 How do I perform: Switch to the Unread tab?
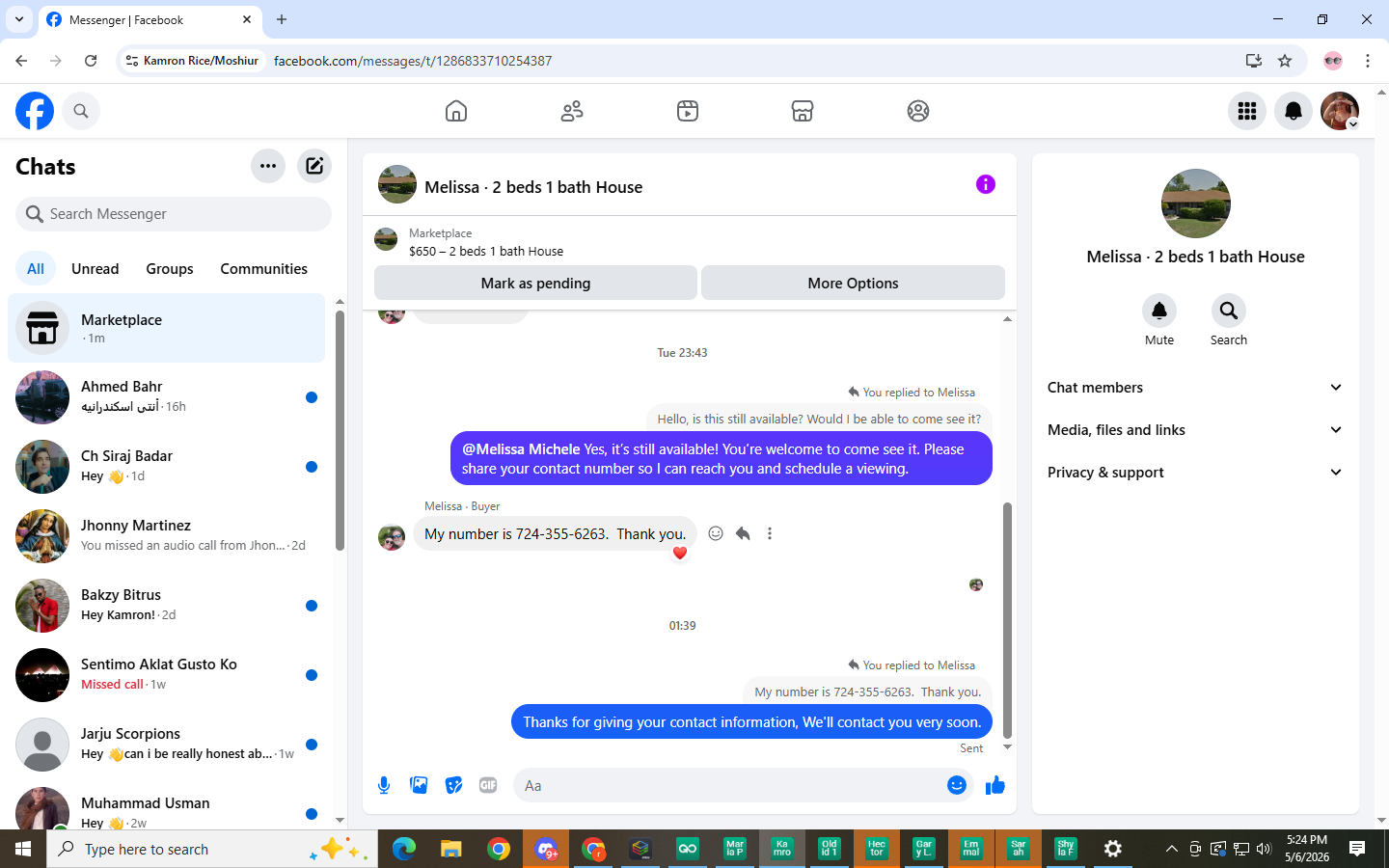click(x=95, y=269)
